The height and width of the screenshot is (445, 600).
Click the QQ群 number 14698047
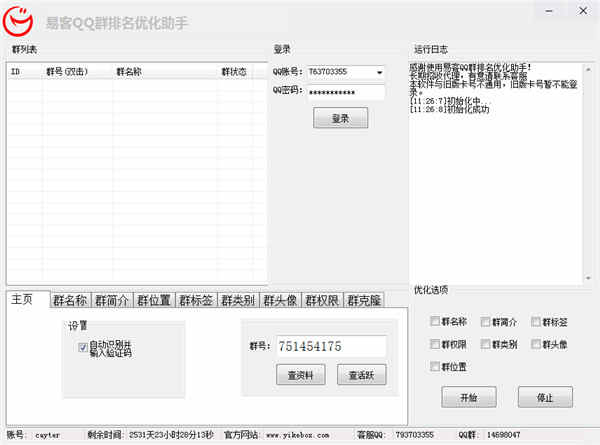pyautogui.click(x=503, y=435)
